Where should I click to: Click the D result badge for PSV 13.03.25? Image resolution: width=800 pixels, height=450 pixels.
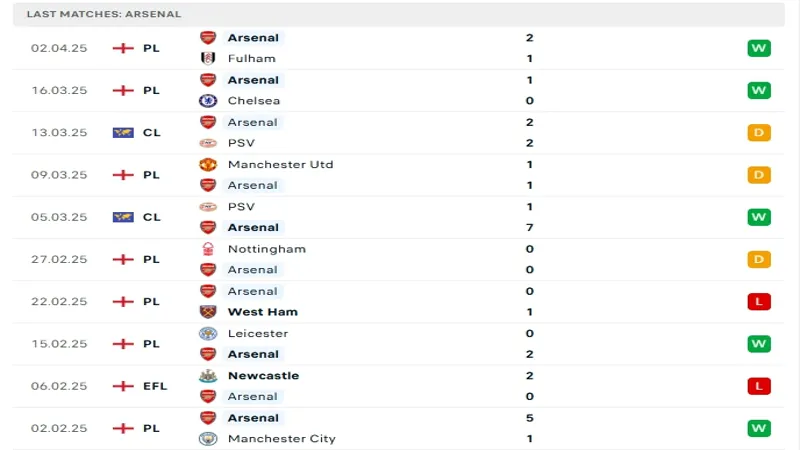point(759,133)
